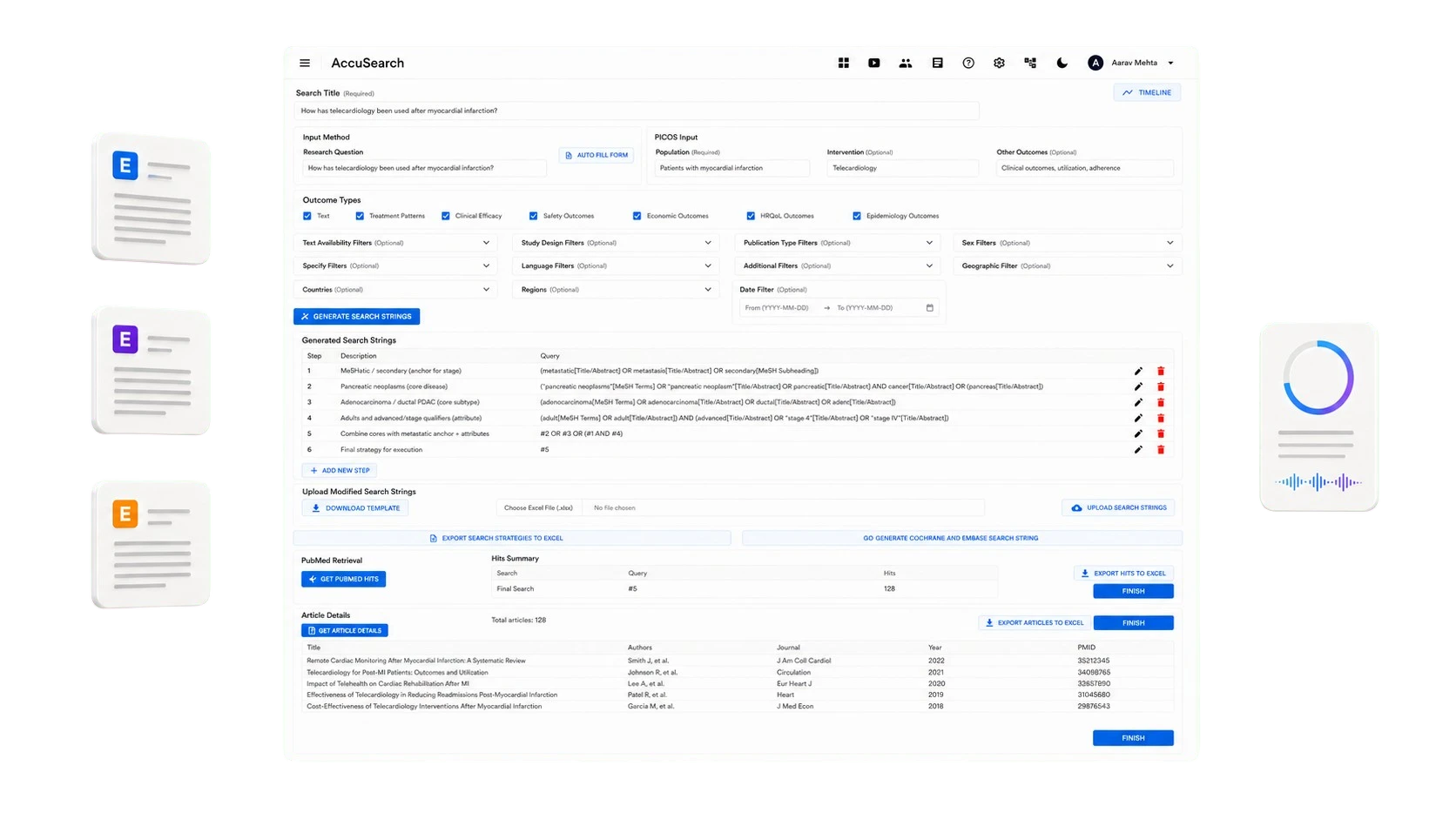This screenshot has width=1456, height=819.
Task: Open the Timeline view
Action: point(1147,92)
